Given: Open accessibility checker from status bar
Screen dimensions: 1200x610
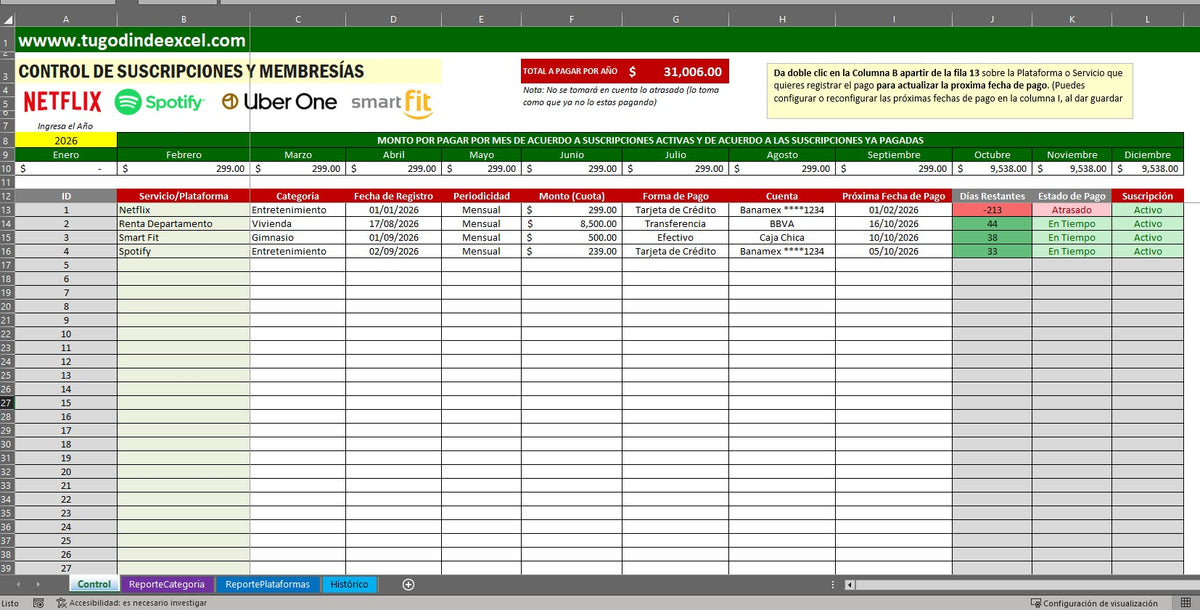Looking at the screenshot, I should pyautogui.click(x=131, y=603).
